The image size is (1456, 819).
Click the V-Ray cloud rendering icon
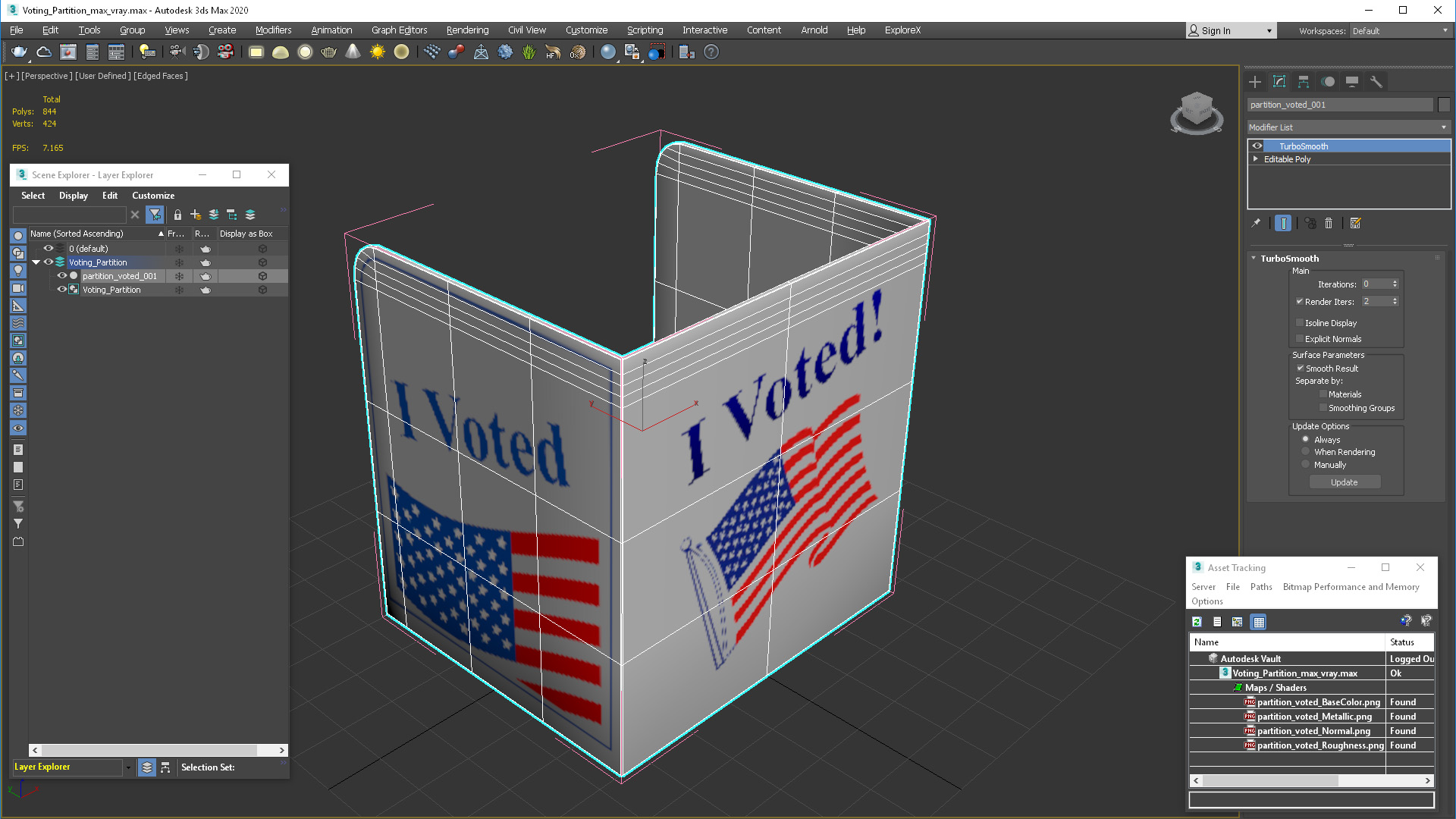(44, 52)
